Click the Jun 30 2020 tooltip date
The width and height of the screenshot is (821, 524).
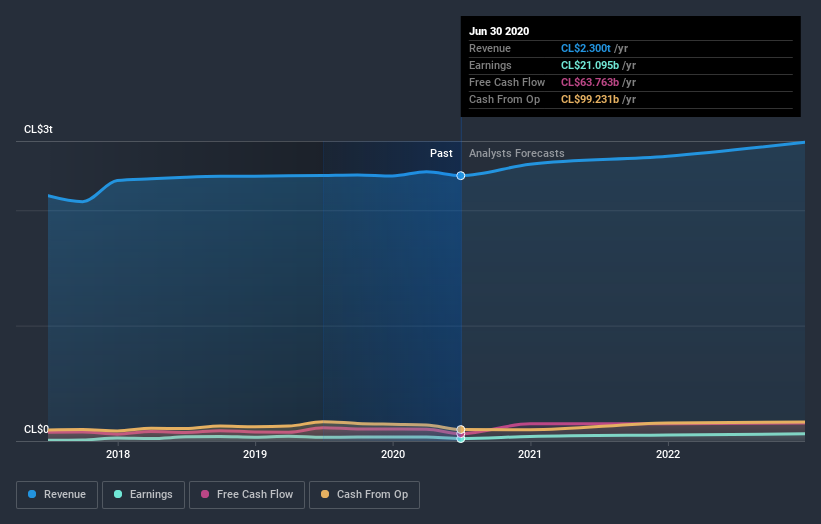click(x=499, y=31)
